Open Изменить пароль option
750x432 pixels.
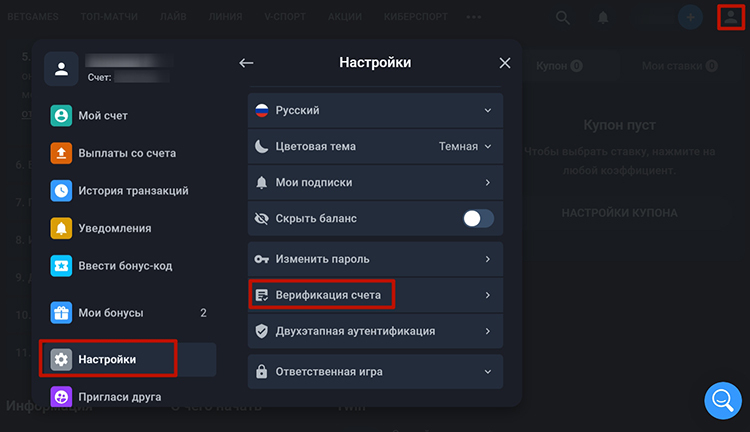tap(375, 259)
